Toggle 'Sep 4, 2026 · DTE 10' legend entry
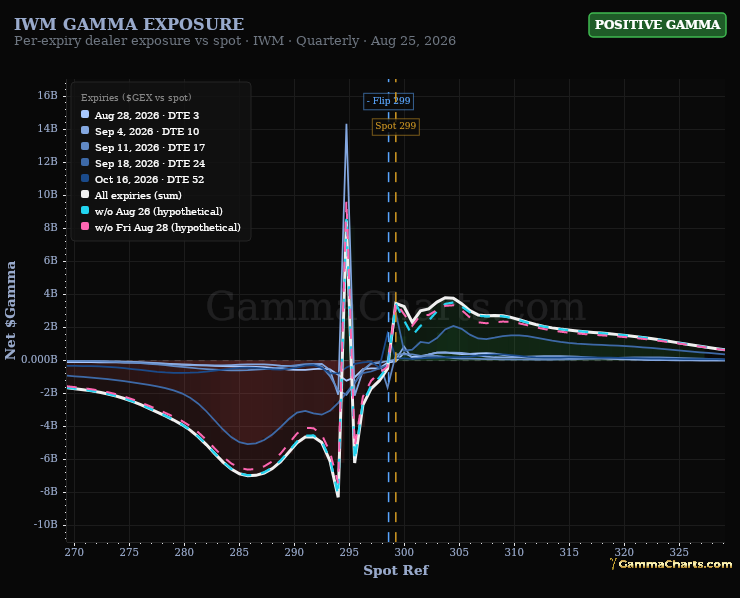This screenshot has width=740, height=598. point(140,131)
